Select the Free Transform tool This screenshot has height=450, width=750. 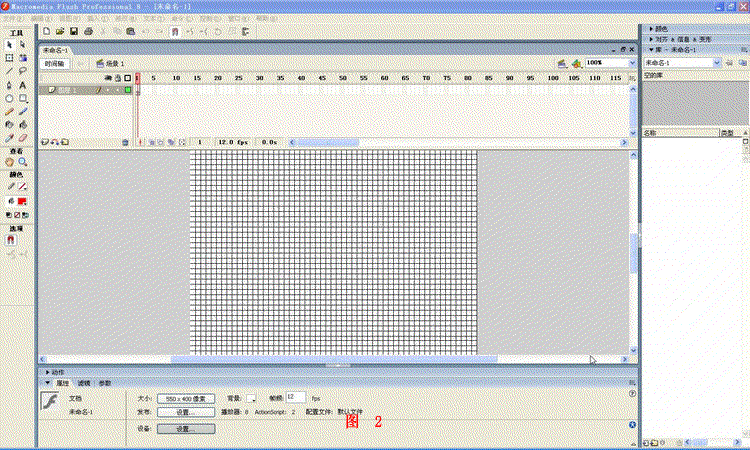click(x=10, y=58)
